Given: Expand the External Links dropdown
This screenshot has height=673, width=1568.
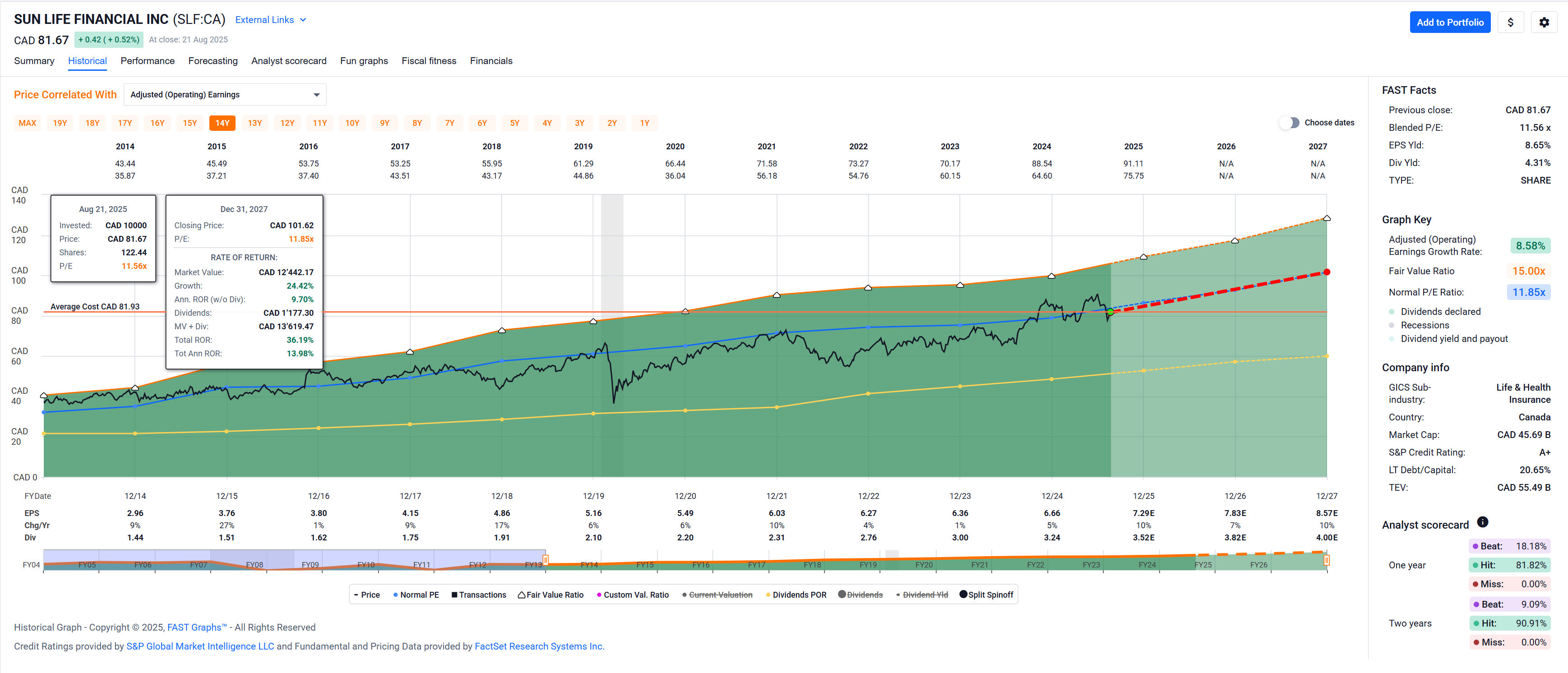Looking at the screenshot, I should tap(270, 20).
